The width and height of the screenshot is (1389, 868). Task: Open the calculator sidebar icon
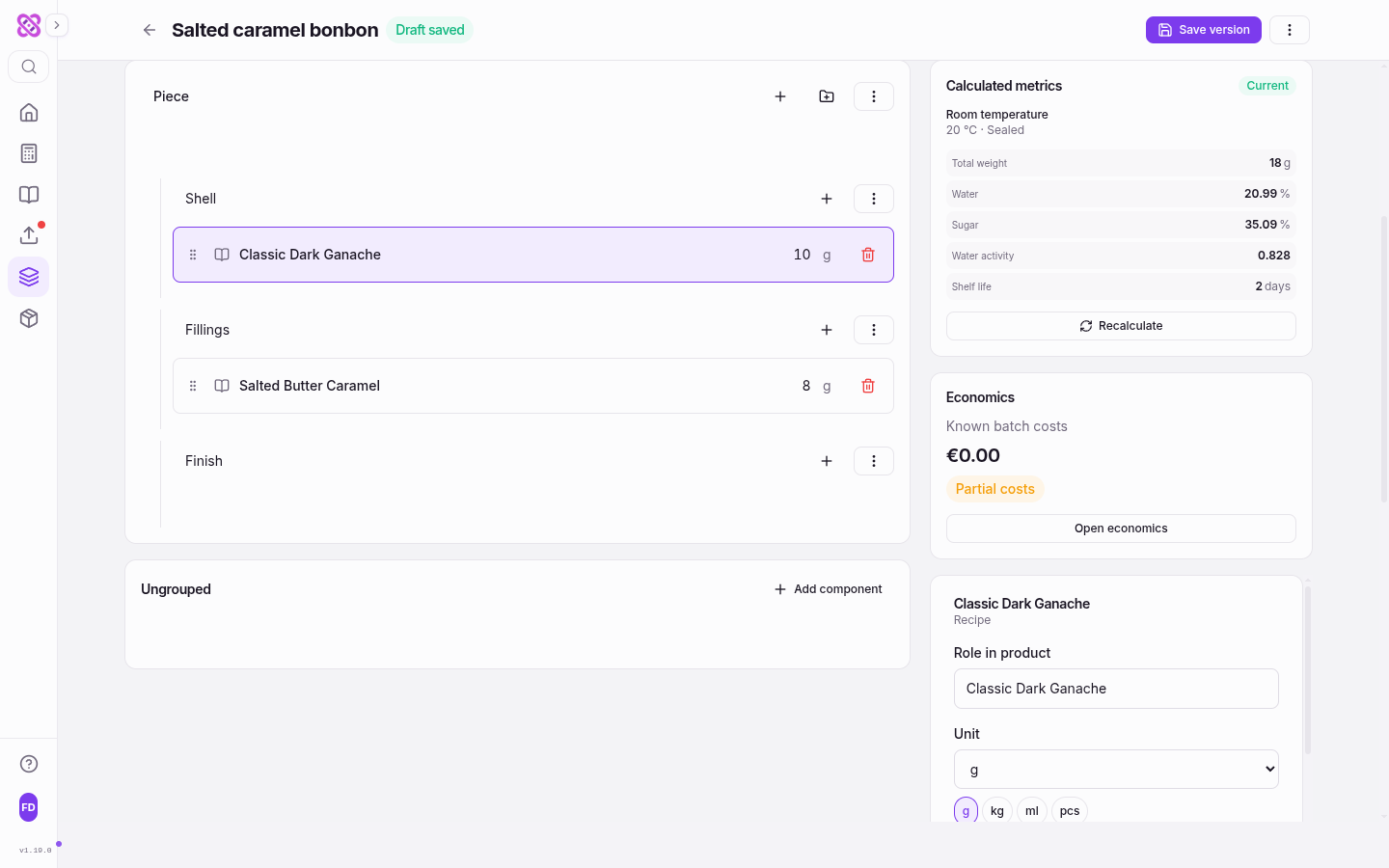(29, 153)
